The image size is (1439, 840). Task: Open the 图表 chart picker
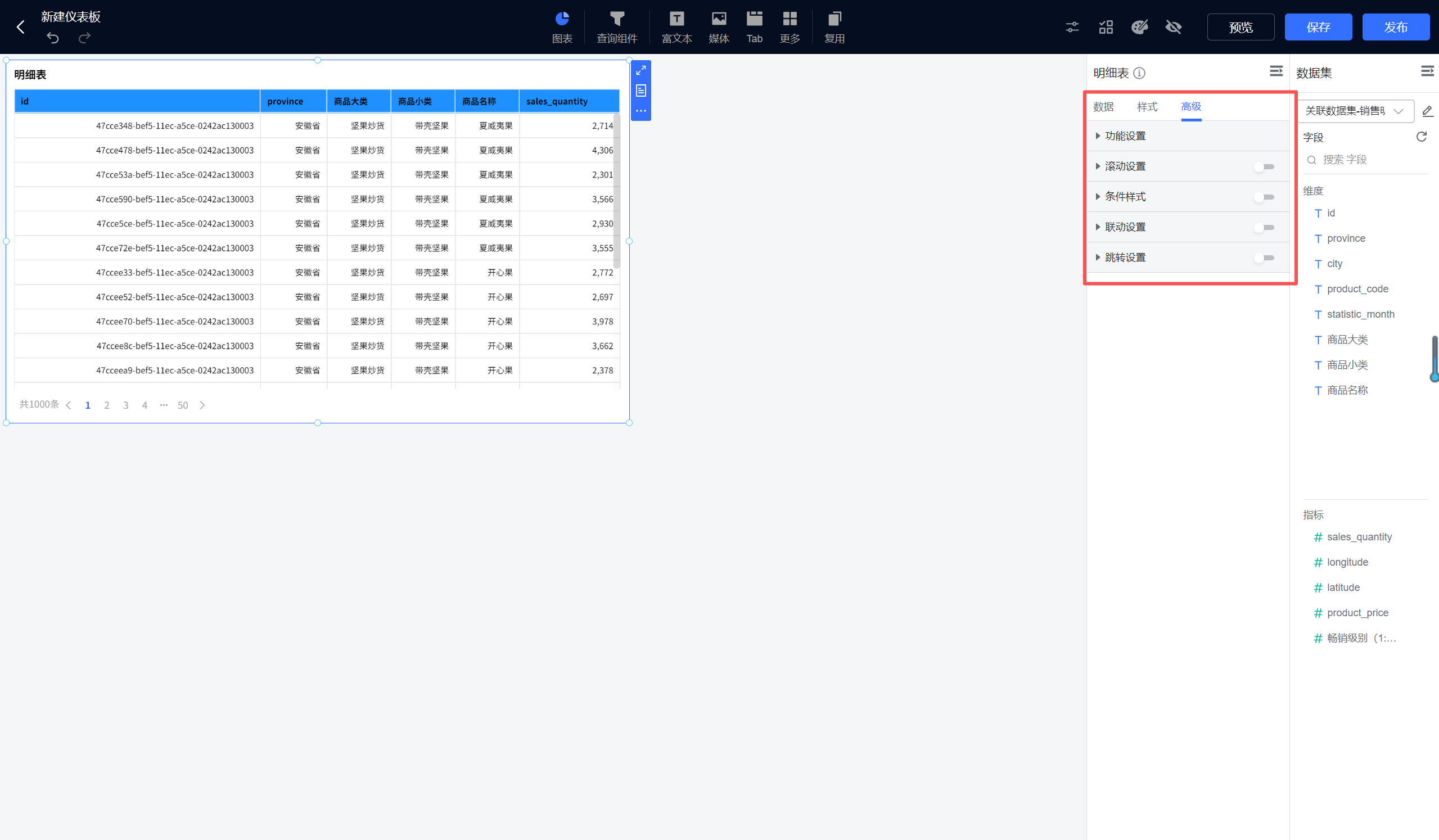(562, 27)
